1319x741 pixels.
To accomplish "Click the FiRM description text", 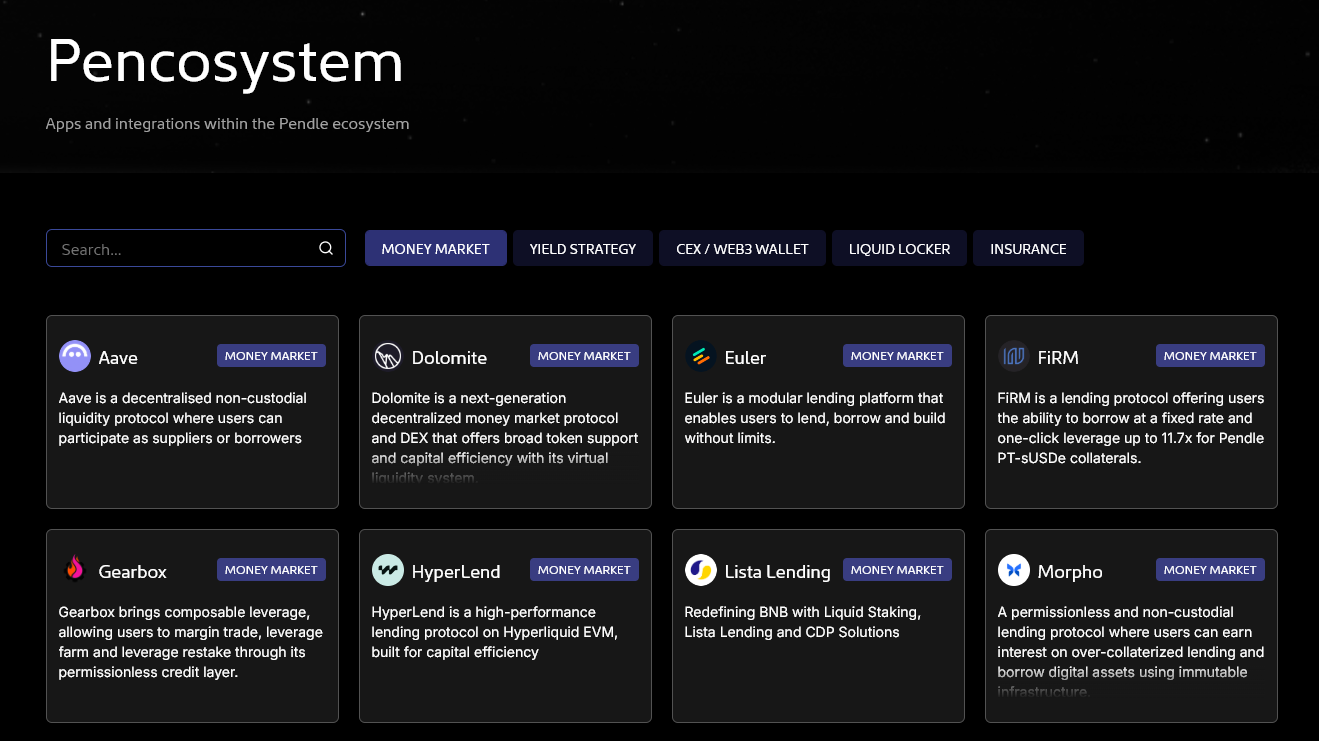I will click(x=1131, y=428).
